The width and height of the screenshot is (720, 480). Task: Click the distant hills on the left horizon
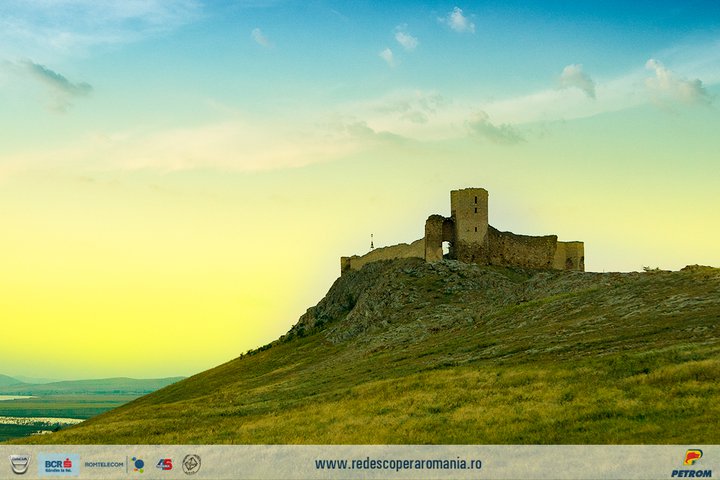100,384
